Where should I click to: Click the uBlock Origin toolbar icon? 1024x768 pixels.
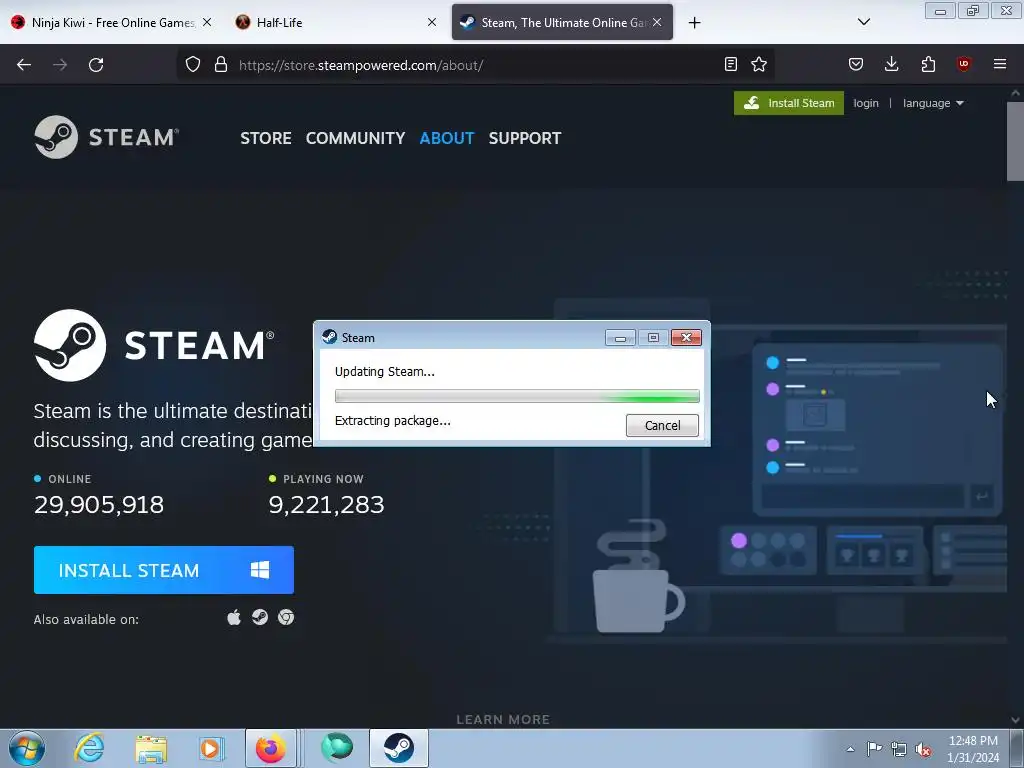click(x=963, y=64)
